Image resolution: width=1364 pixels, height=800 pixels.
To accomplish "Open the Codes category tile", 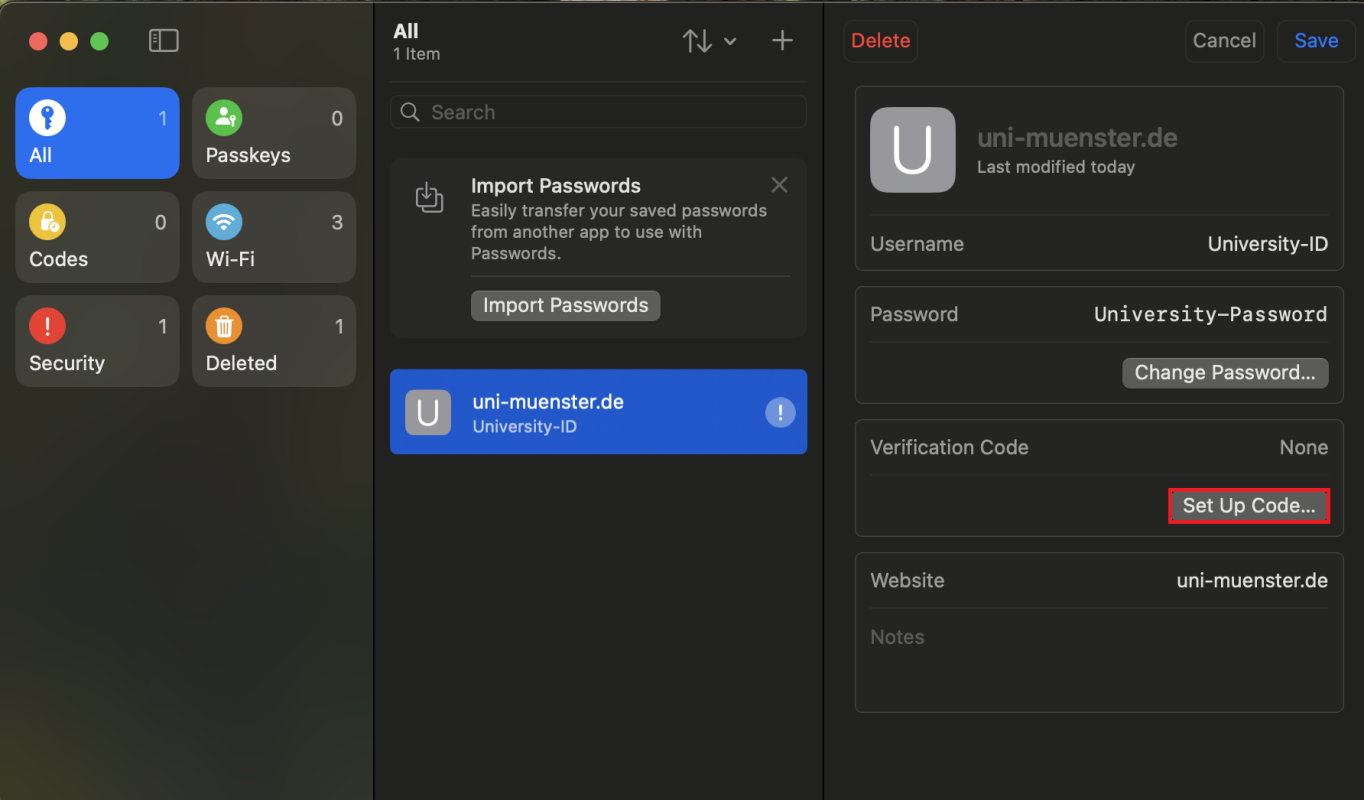I will tap(97, 237).
